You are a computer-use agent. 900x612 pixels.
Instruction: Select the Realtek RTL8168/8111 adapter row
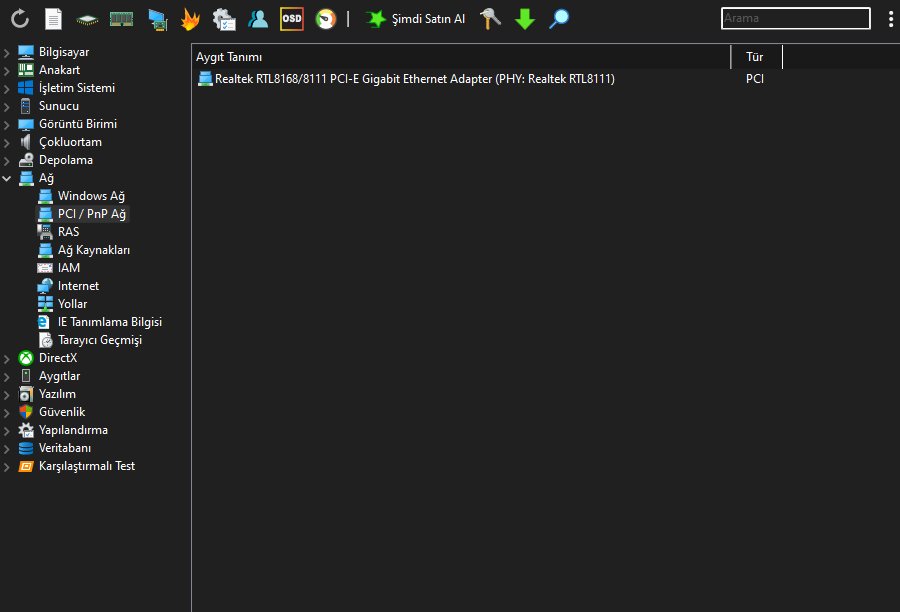[x=414, y=79]
